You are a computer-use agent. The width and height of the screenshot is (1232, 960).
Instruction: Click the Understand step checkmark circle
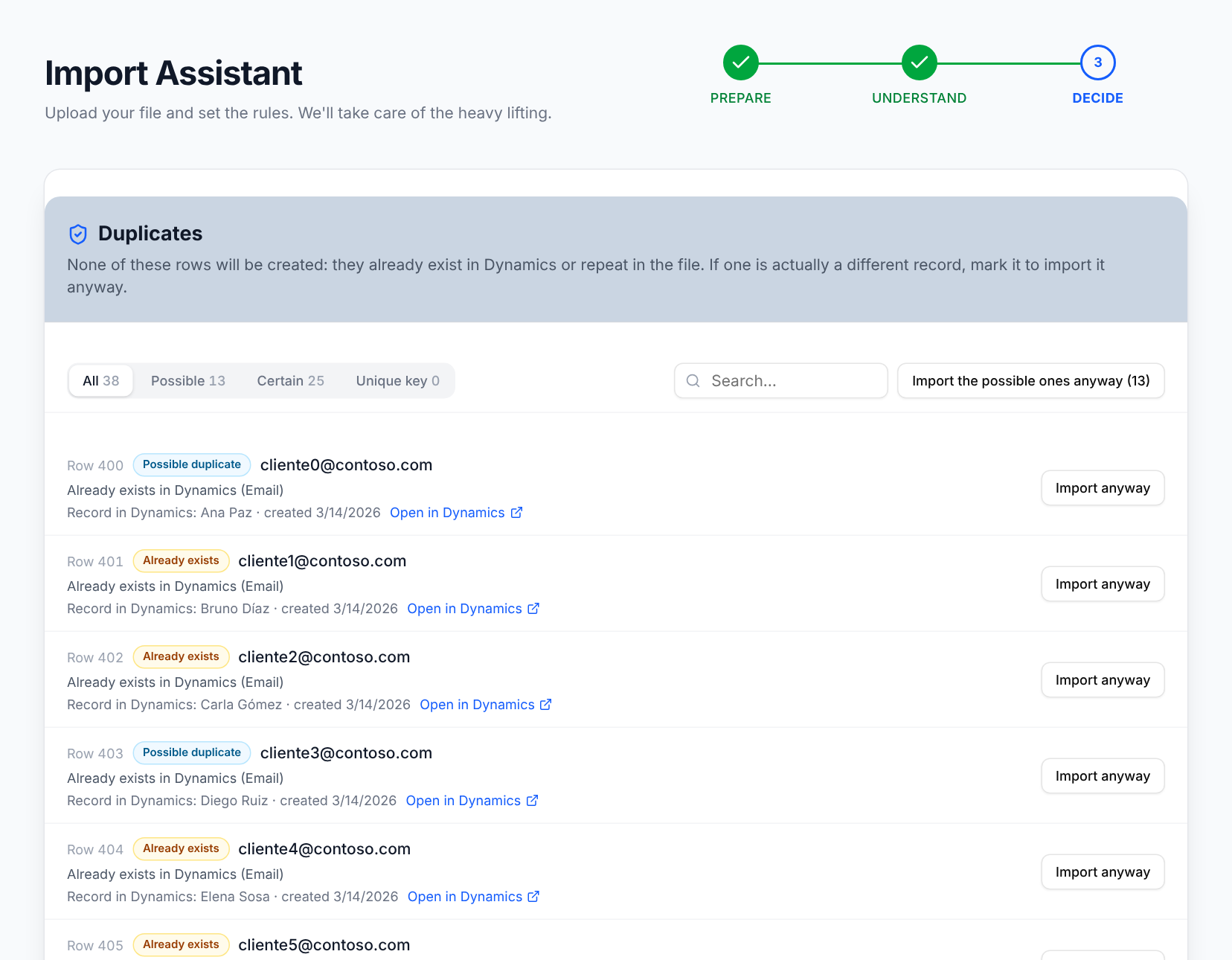click(x=920, y=63)
